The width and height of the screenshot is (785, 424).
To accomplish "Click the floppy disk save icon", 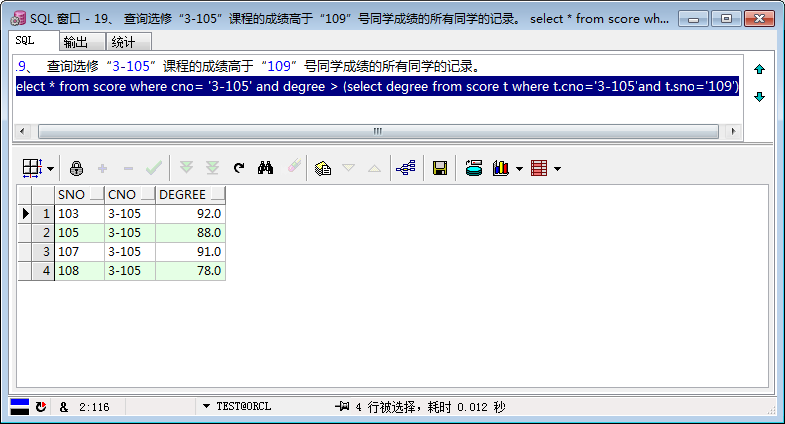I will pos(440,168).
